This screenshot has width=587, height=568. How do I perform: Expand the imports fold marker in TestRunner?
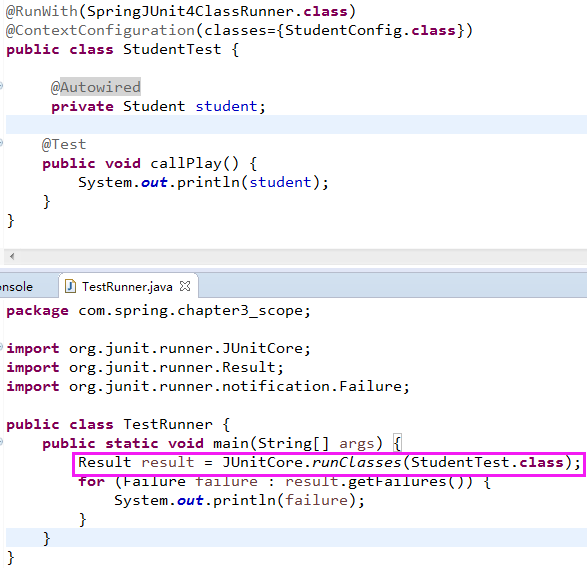pos(1,347)
